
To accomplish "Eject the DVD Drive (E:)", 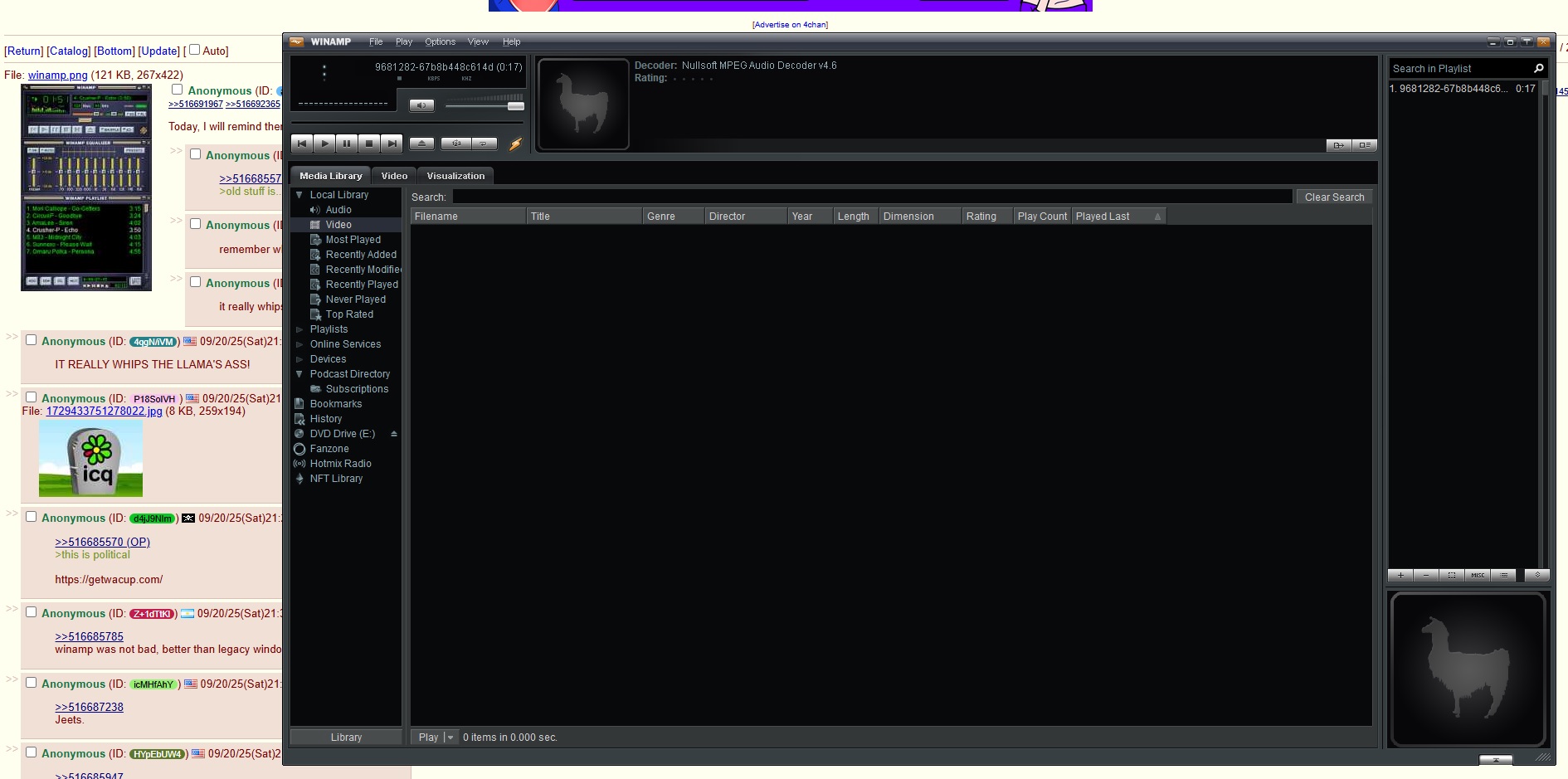I will tap(394, 434).
